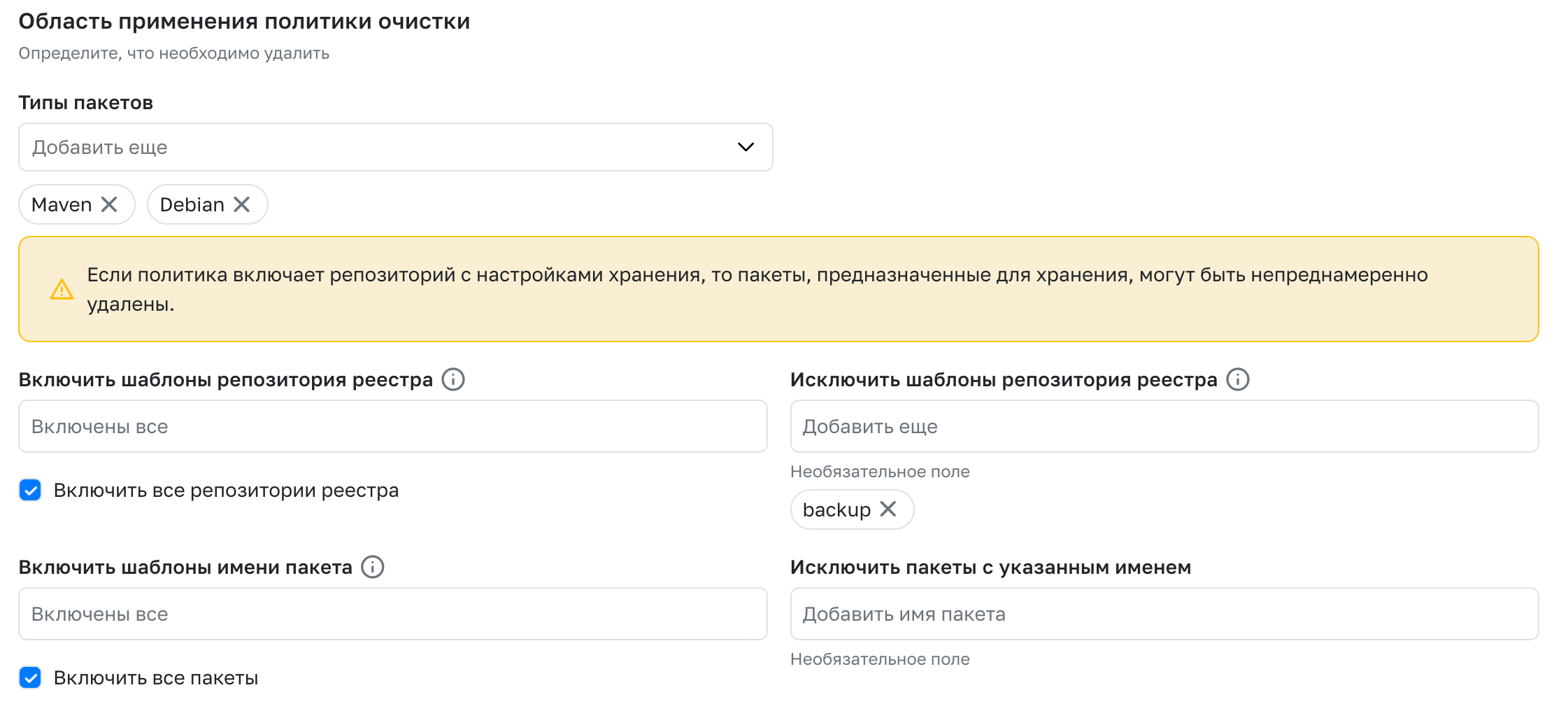Remove the Maven package type chip

[x=109, y=204]
